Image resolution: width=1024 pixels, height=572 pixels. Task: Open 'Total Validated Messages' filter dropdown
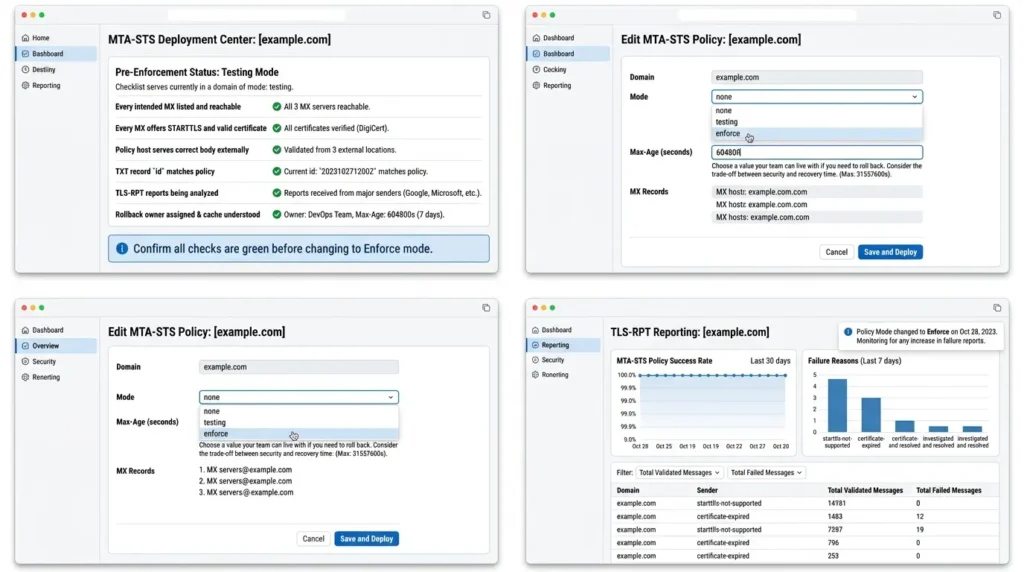[679, 473]
